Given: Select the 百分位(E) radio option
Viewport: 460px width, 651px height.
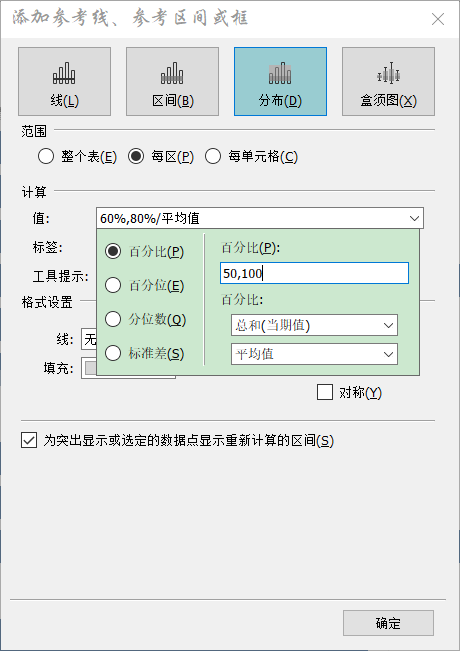Looking at the screenshot, I should click(x=113, y=285).
